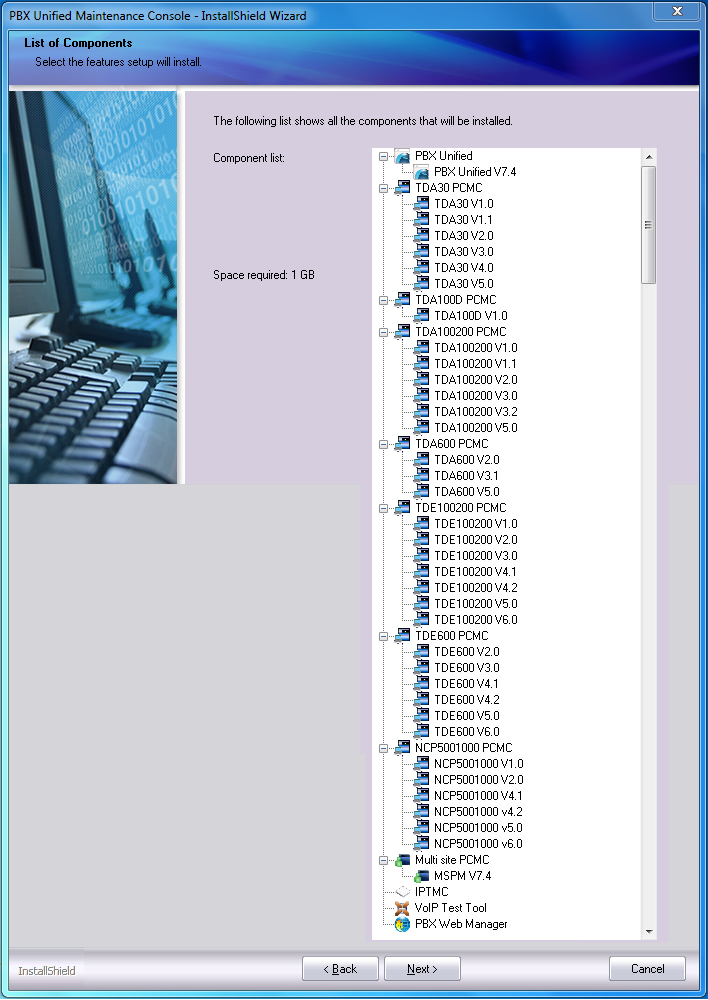This screenshot has width=708, height=1000.
Task: Collapse the TDA600 PCMC tree node
Action: point(383,444)
